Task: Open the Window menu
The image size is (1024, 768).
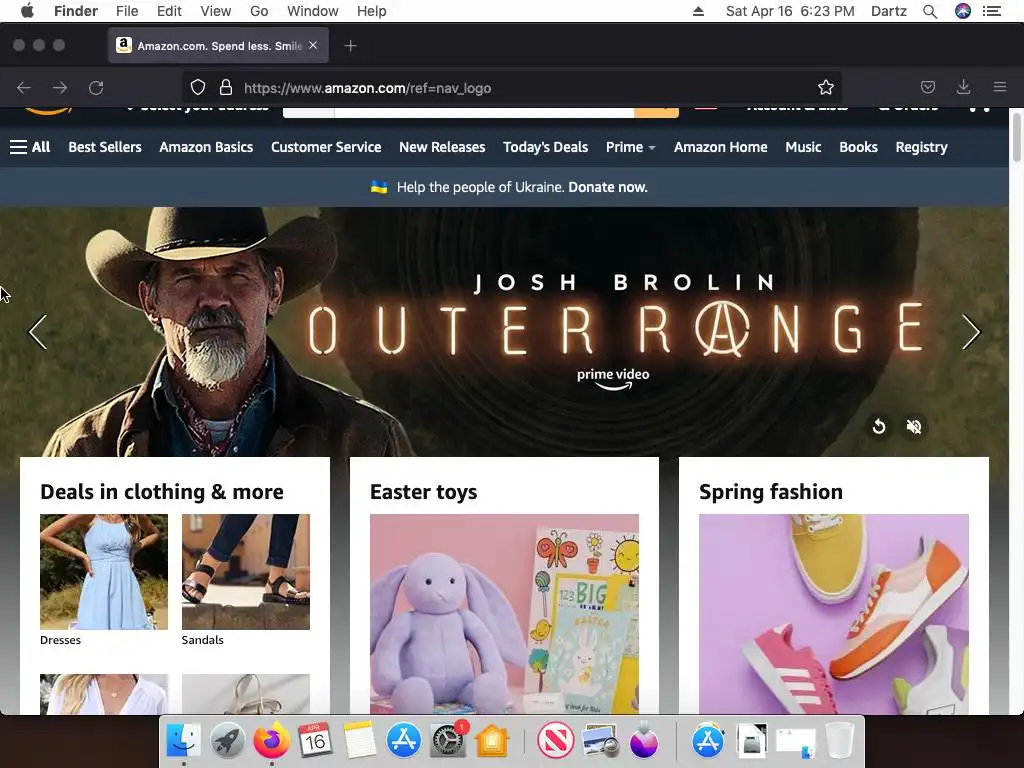Action: click(x=313, y=11)
